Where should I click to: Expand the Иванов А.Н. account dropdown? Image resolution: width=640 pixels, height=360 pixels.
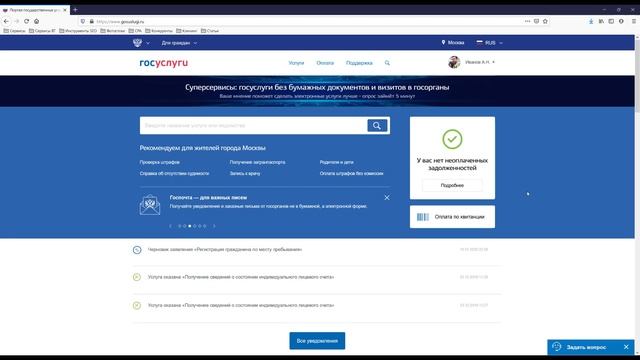(480, 62)
